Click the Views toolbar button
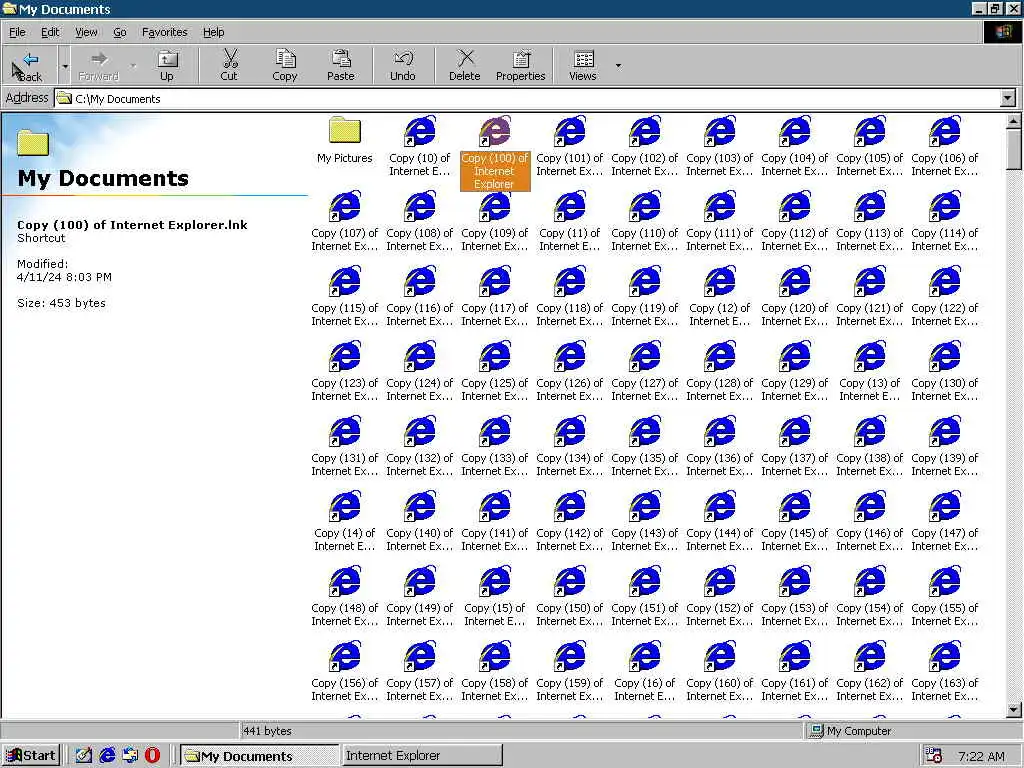 tap(583, 65)
